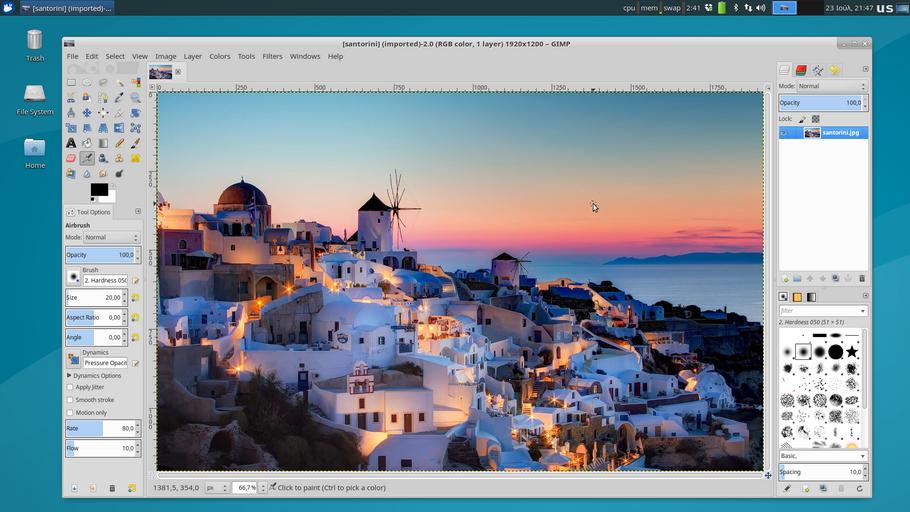This screenshot has width=910, height=512.
Task: Select the Pencil tool
Action: point(119,143)
